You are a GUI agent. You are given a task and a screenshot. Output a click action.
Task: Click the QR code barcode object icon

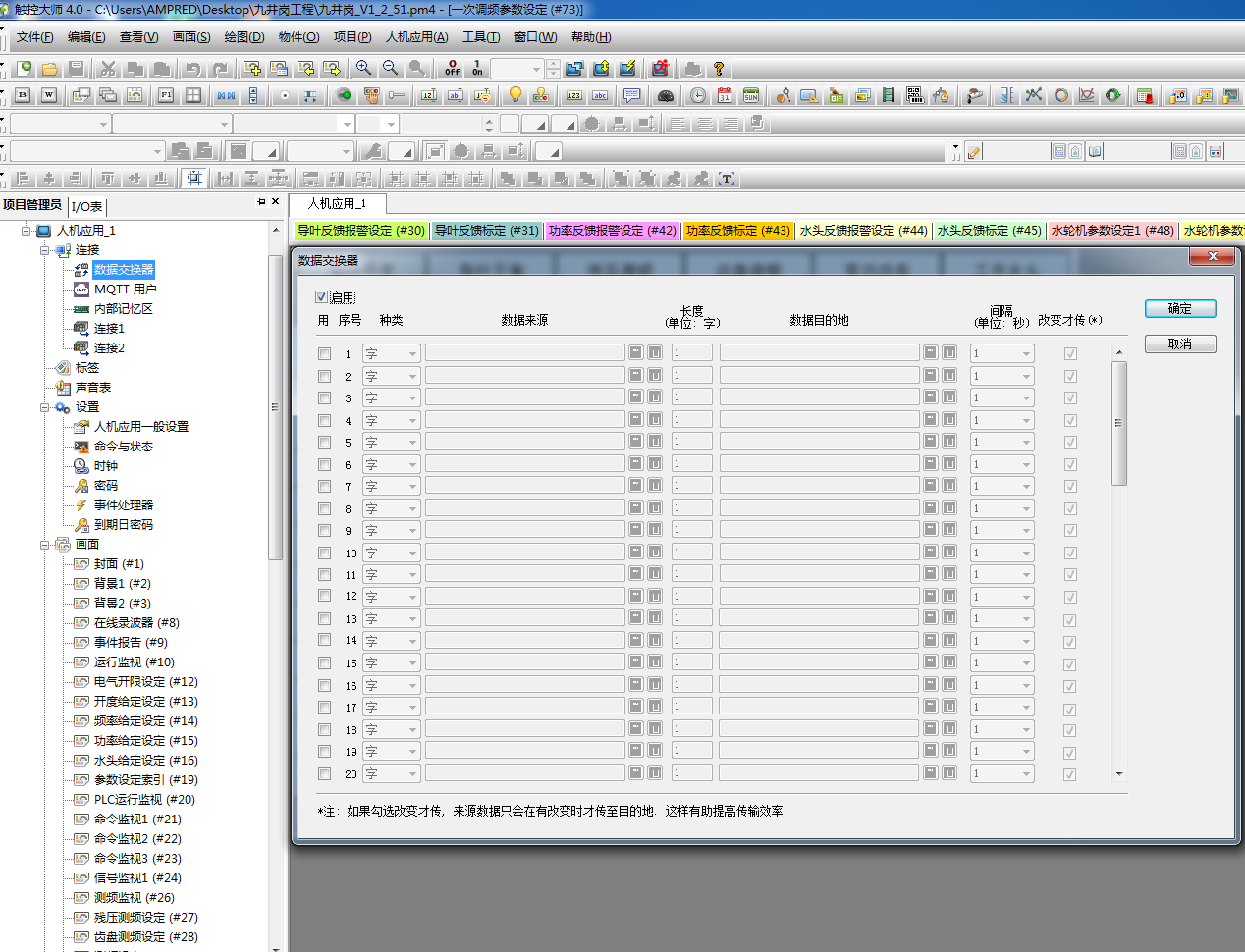pyautogui.click(x=915, y=95)
